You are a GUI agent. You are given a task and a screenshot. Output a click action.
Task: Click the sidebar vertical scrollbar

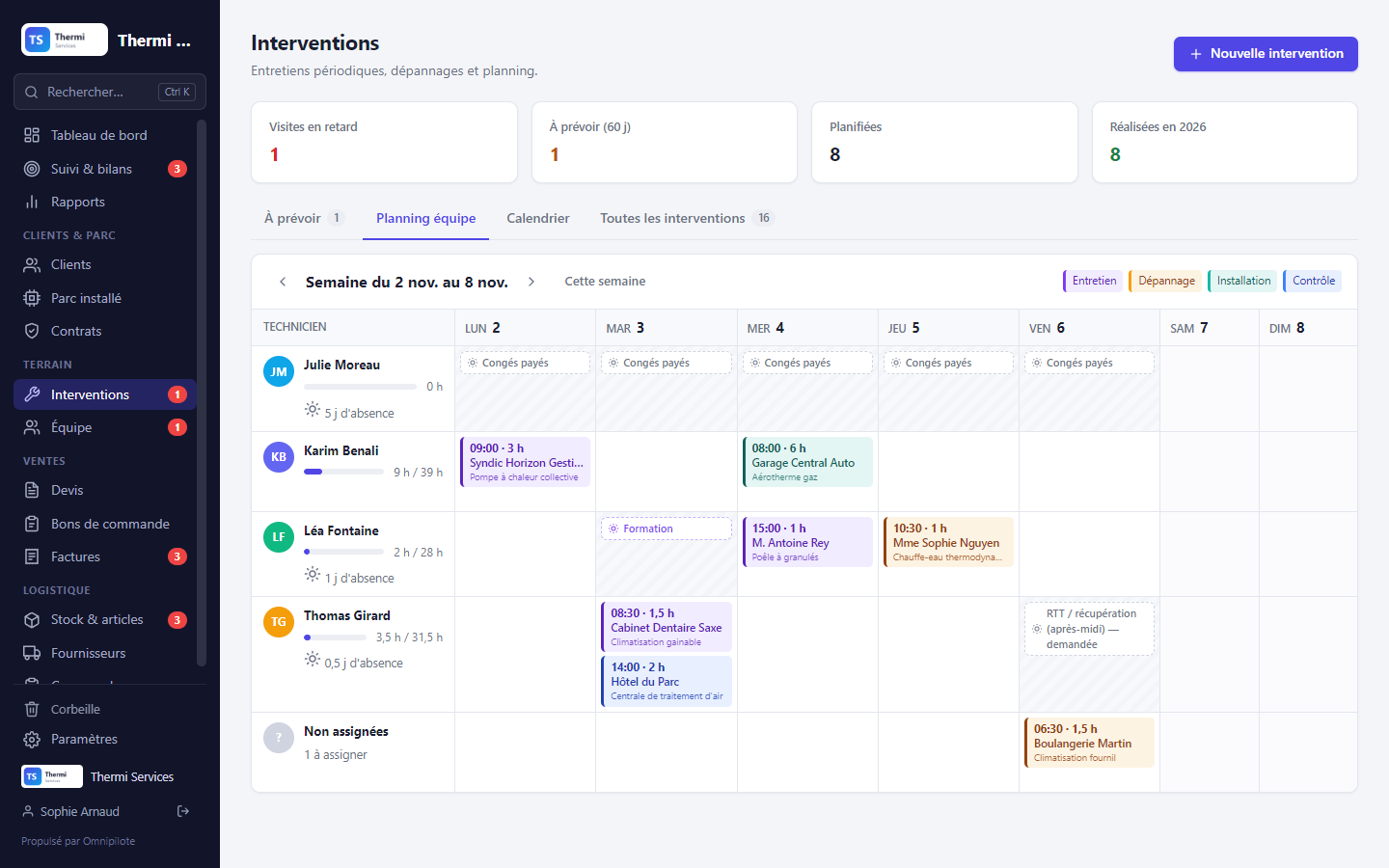tap(202, 393)
